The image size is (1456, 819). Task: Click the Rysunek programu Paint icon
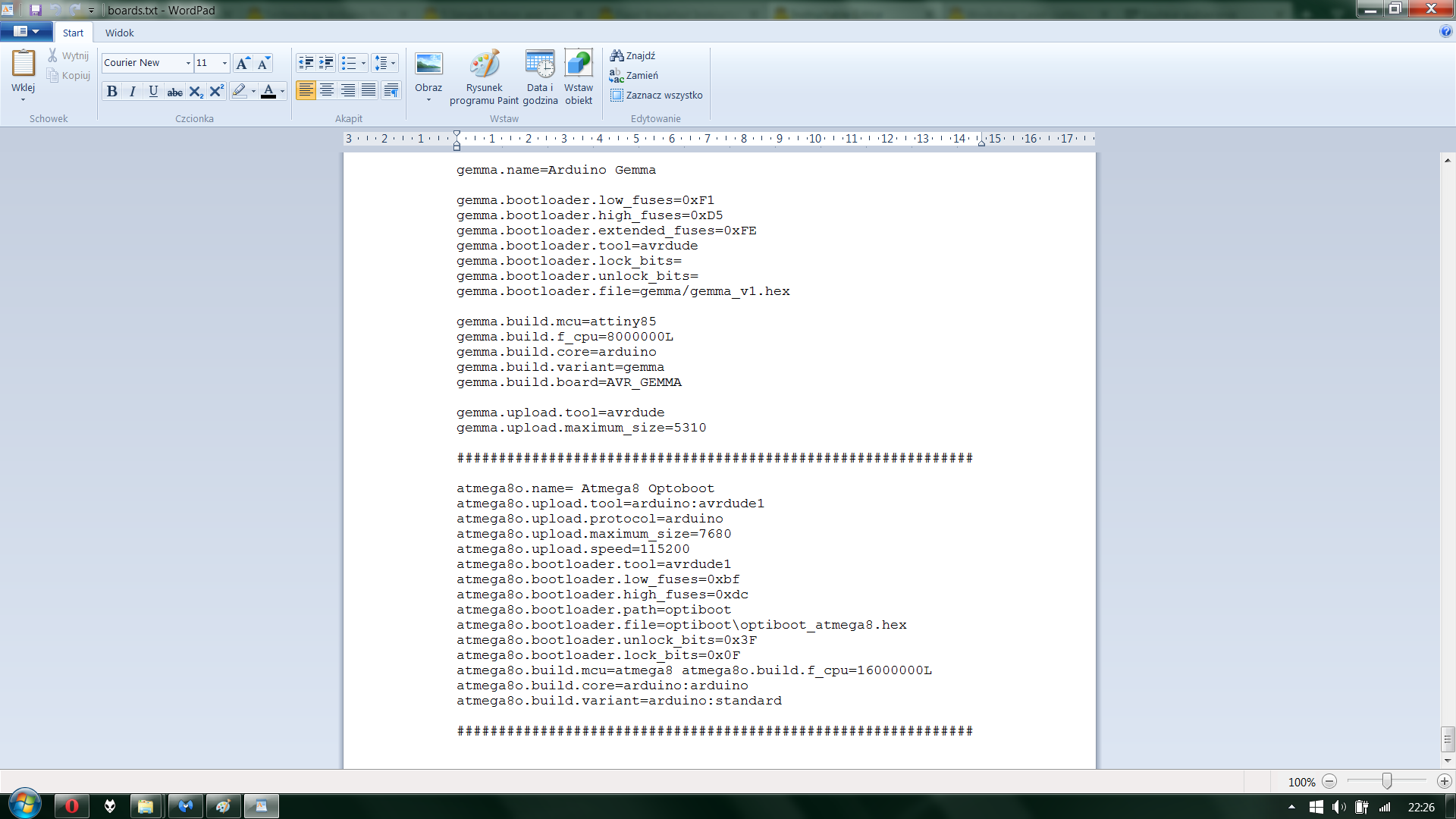click(484, 64)
